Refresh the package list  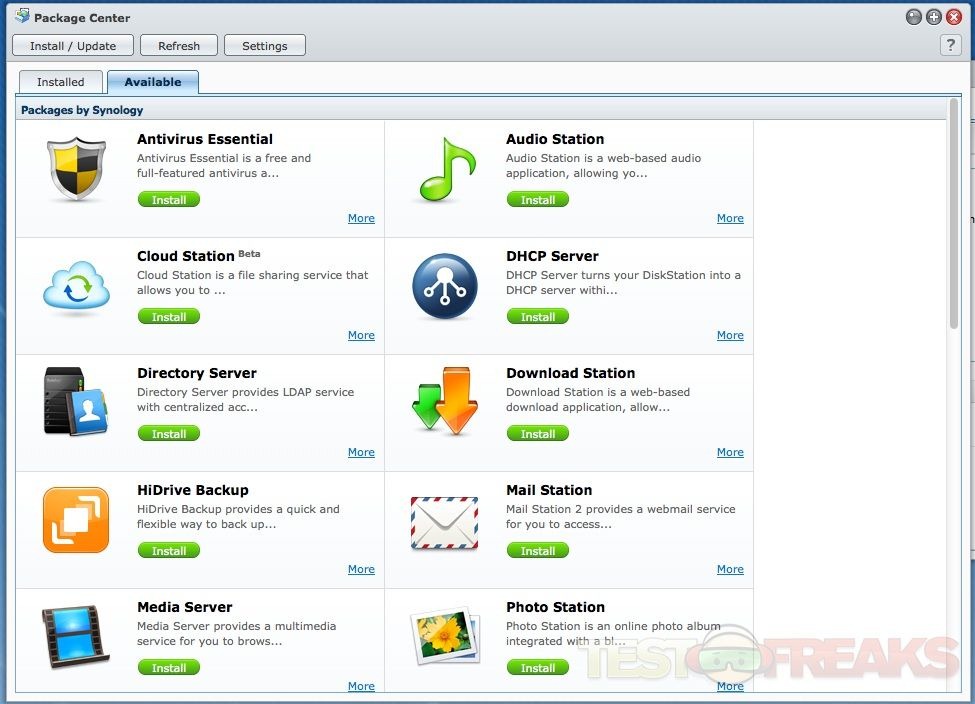point(179,46)
